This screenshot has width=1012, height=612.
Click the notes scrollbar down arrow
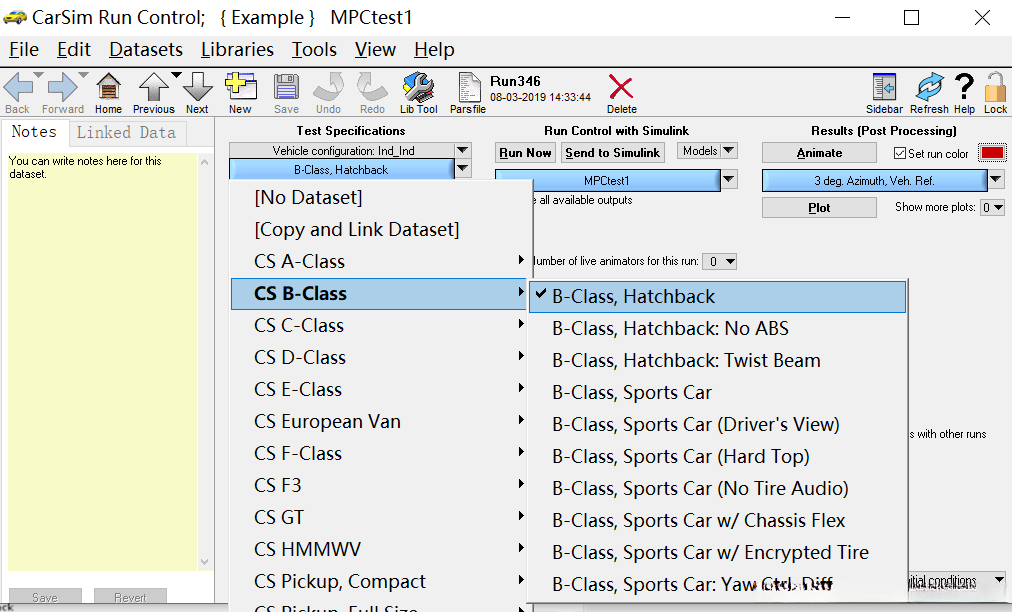pyautogui.click(x=205, y=562)
